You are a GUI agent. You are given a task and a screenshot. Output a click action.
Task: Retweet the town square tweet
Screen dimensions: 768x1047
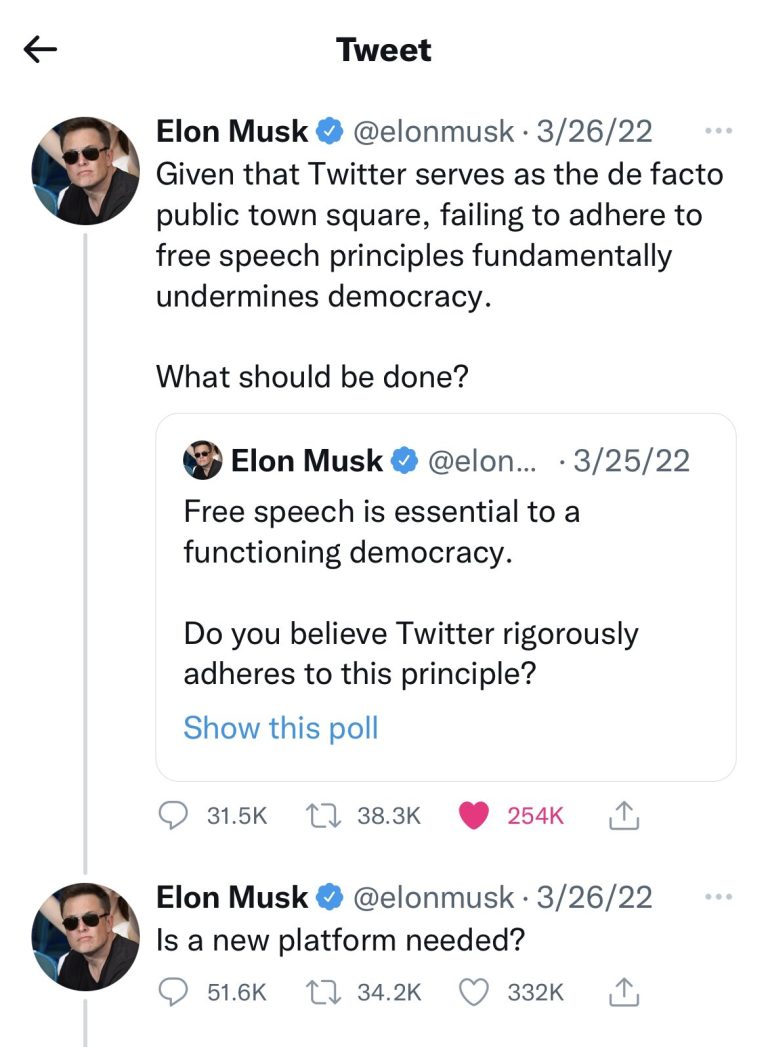click(323, 816)
